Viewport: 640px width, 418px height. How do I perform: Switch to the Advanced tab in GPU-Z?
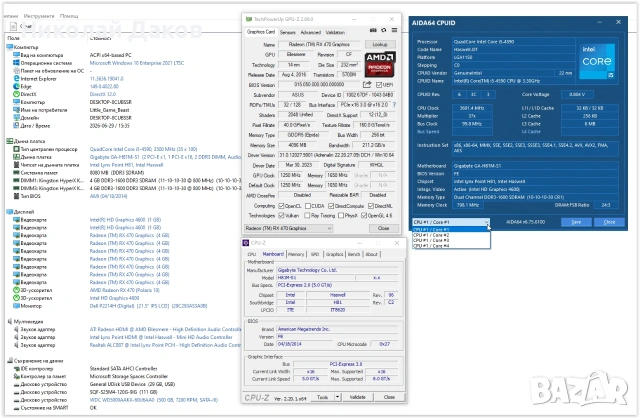[311, 32]
